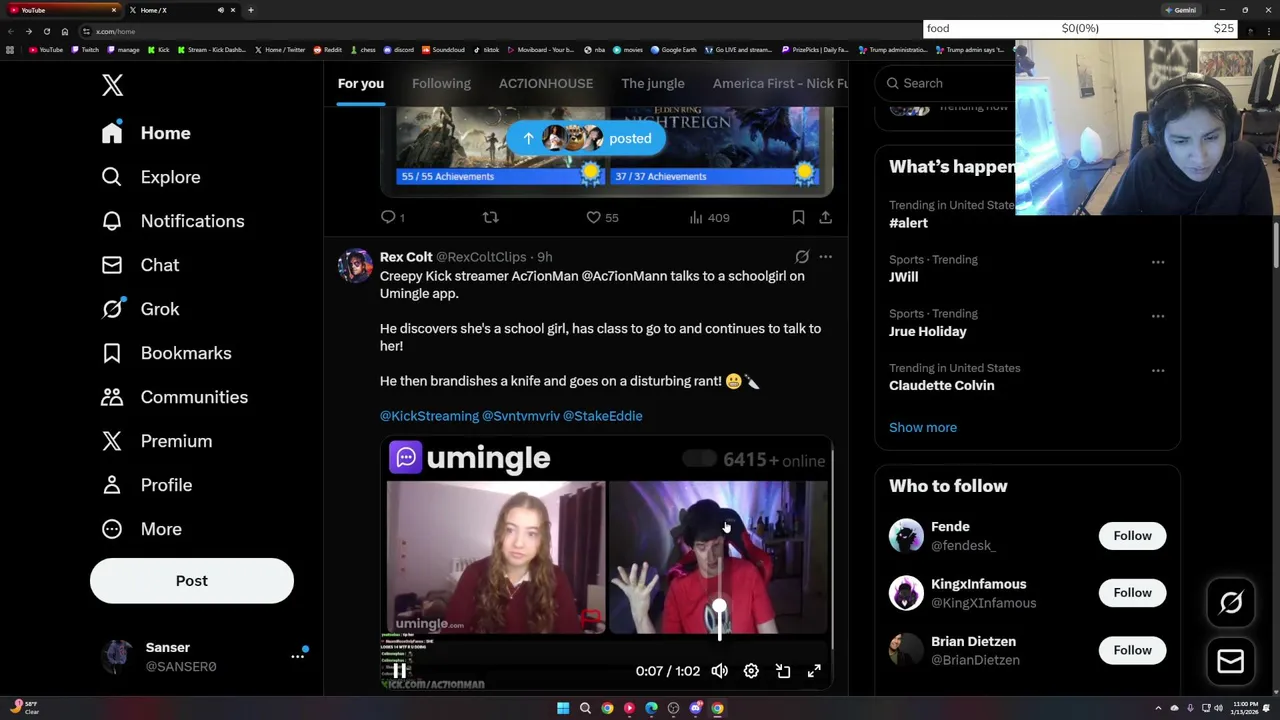Follow Fende

tap(1132, 536)
